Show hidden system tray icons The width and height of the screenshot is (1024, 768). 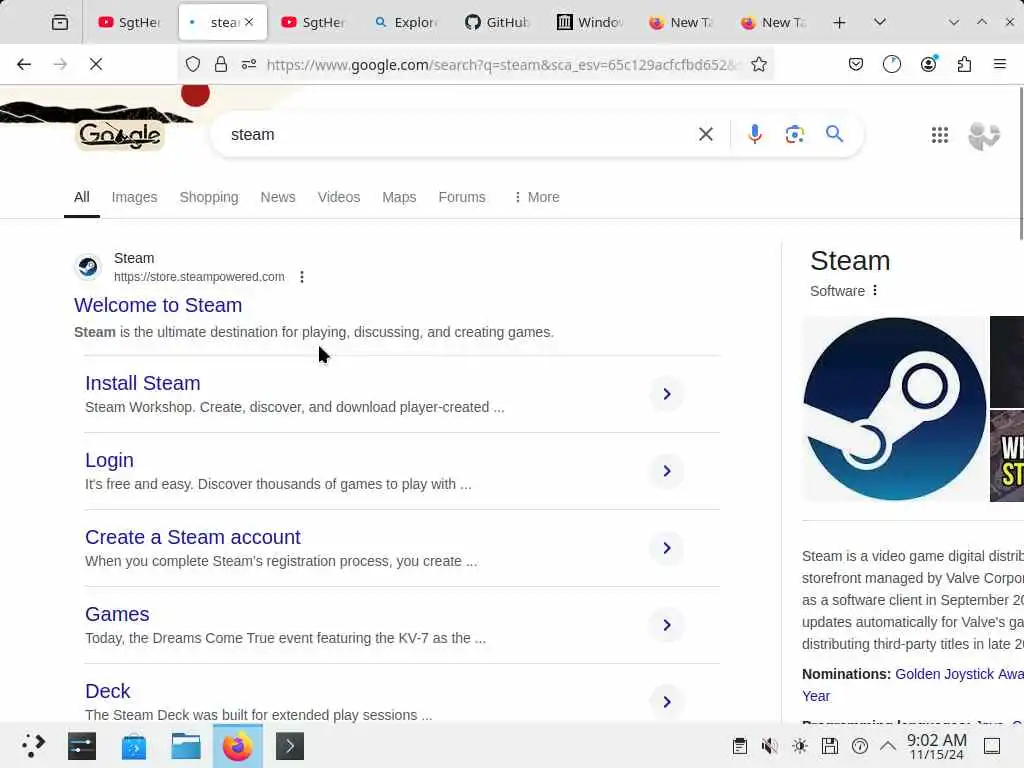tap(888, 746)
